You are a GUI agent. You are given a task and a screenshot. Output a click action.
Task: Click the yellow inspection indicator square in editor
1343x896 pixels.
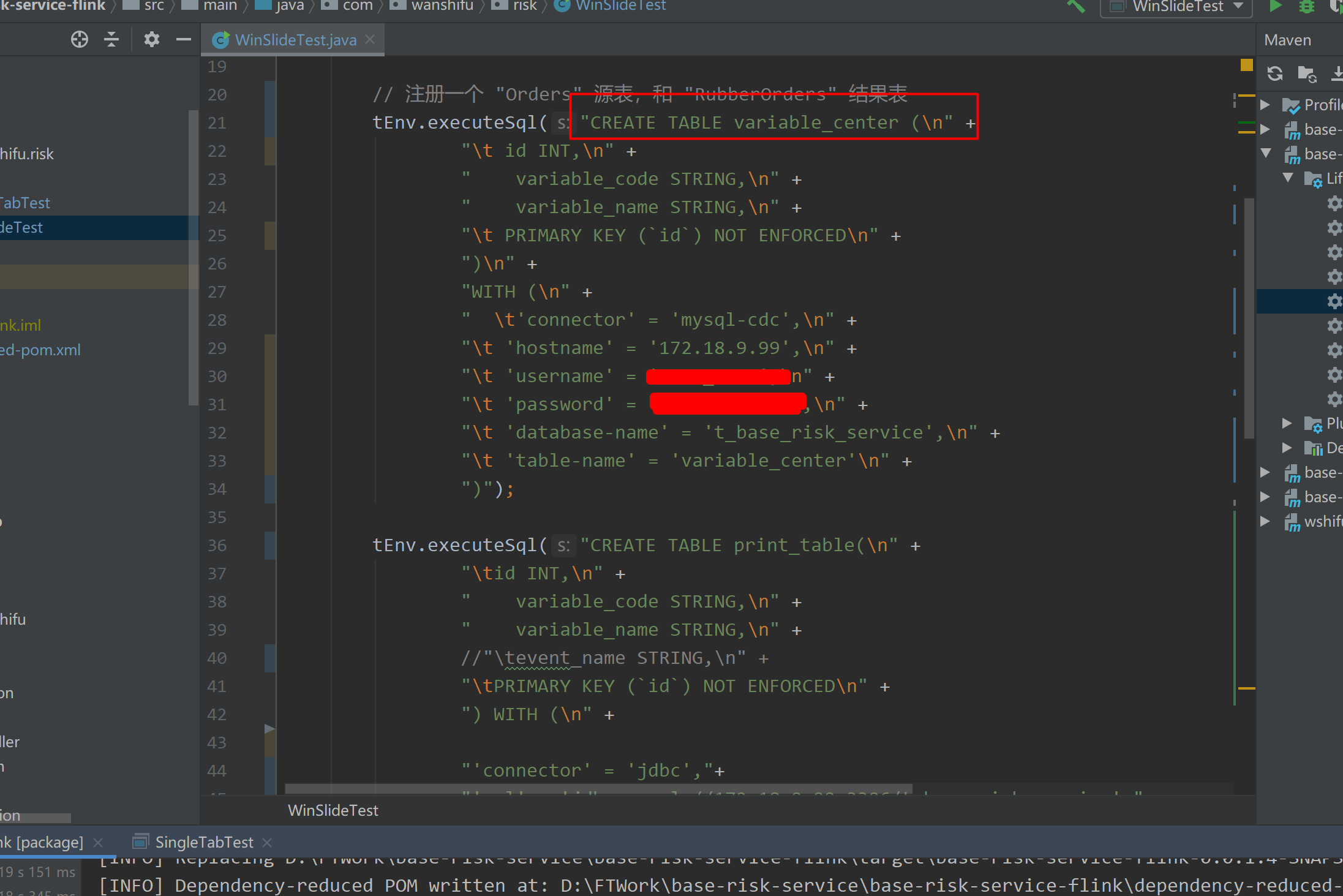coord(1246,65)
